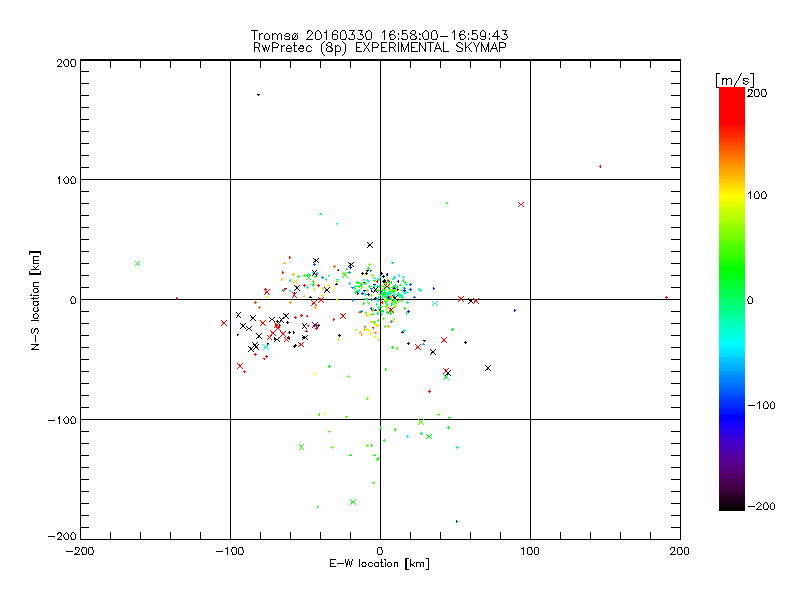Viewport: 800px width, 600px height.
Task: Click the y-axis '100' tick label
Action: pos(67,180)
